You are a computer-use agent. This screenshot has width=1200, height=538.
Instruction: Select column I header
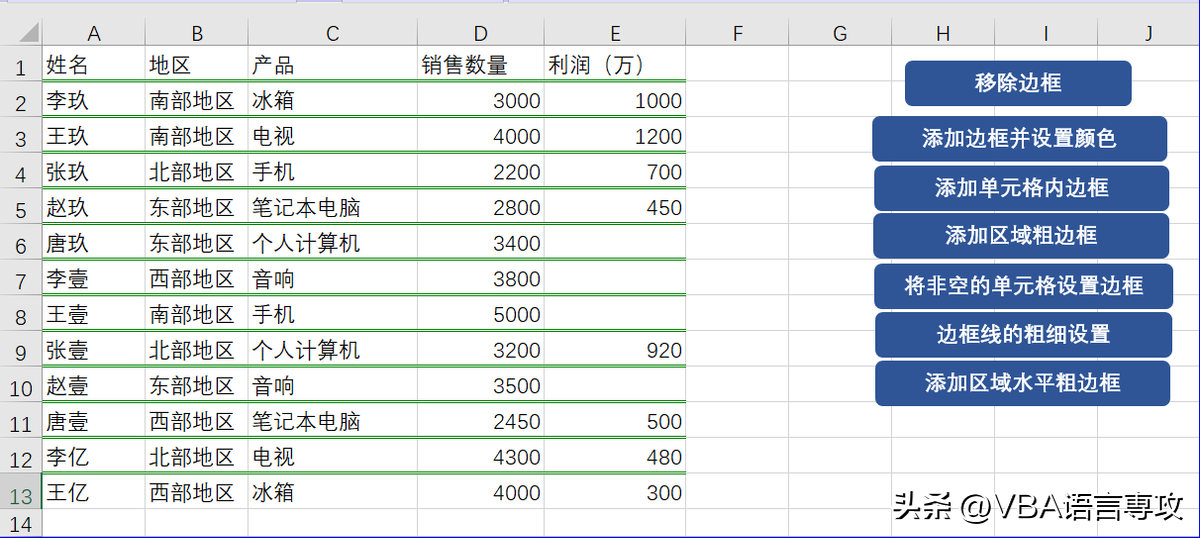click(x=1046, y=34)
